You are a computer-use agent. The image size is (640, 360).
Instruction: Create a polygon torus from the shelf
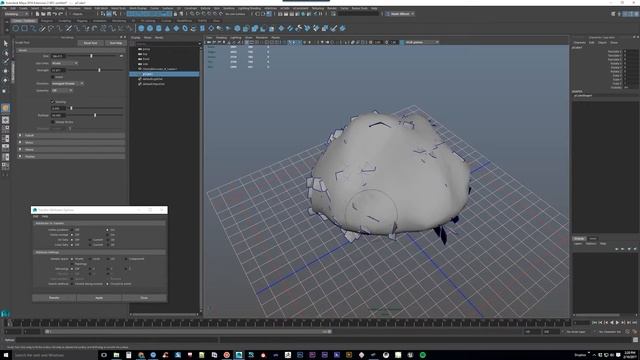point(185,28)
